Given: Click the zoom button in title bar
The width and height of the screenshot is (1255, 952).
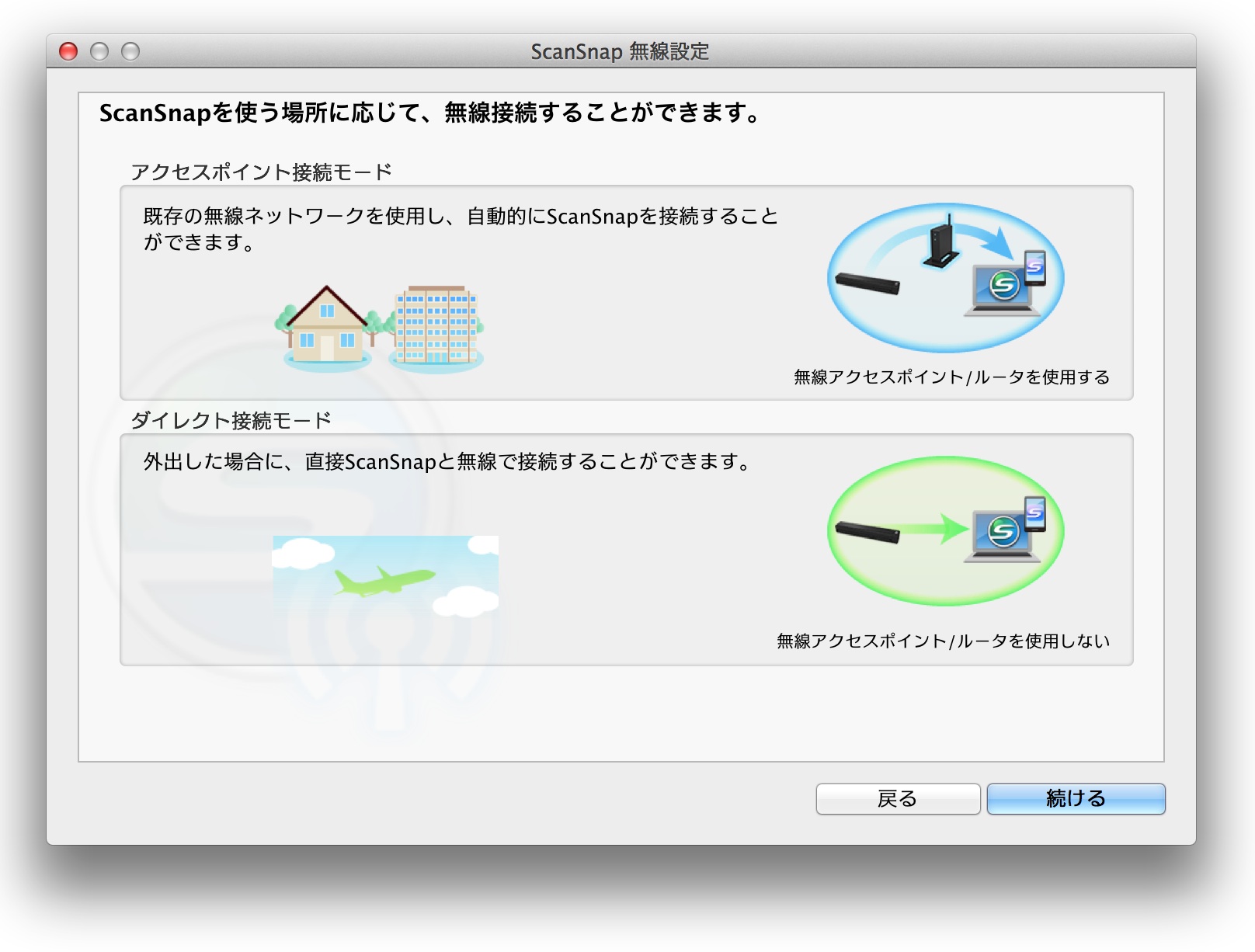Looking at the screenshot, I should click(x=130, y=51).
